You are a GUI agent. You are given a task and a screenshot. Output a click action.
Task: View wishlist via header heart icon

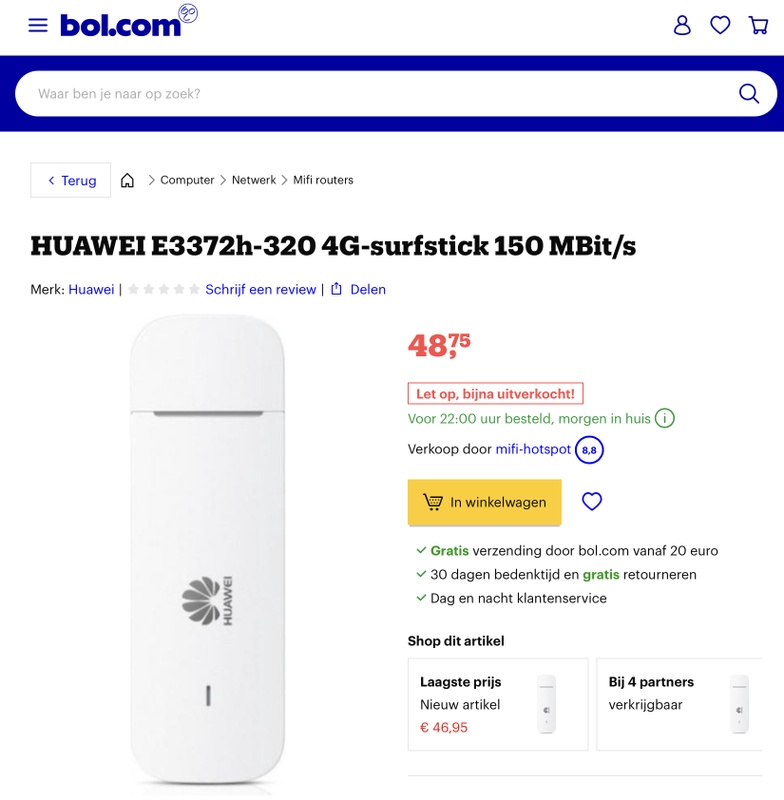(x=720, y=25)
